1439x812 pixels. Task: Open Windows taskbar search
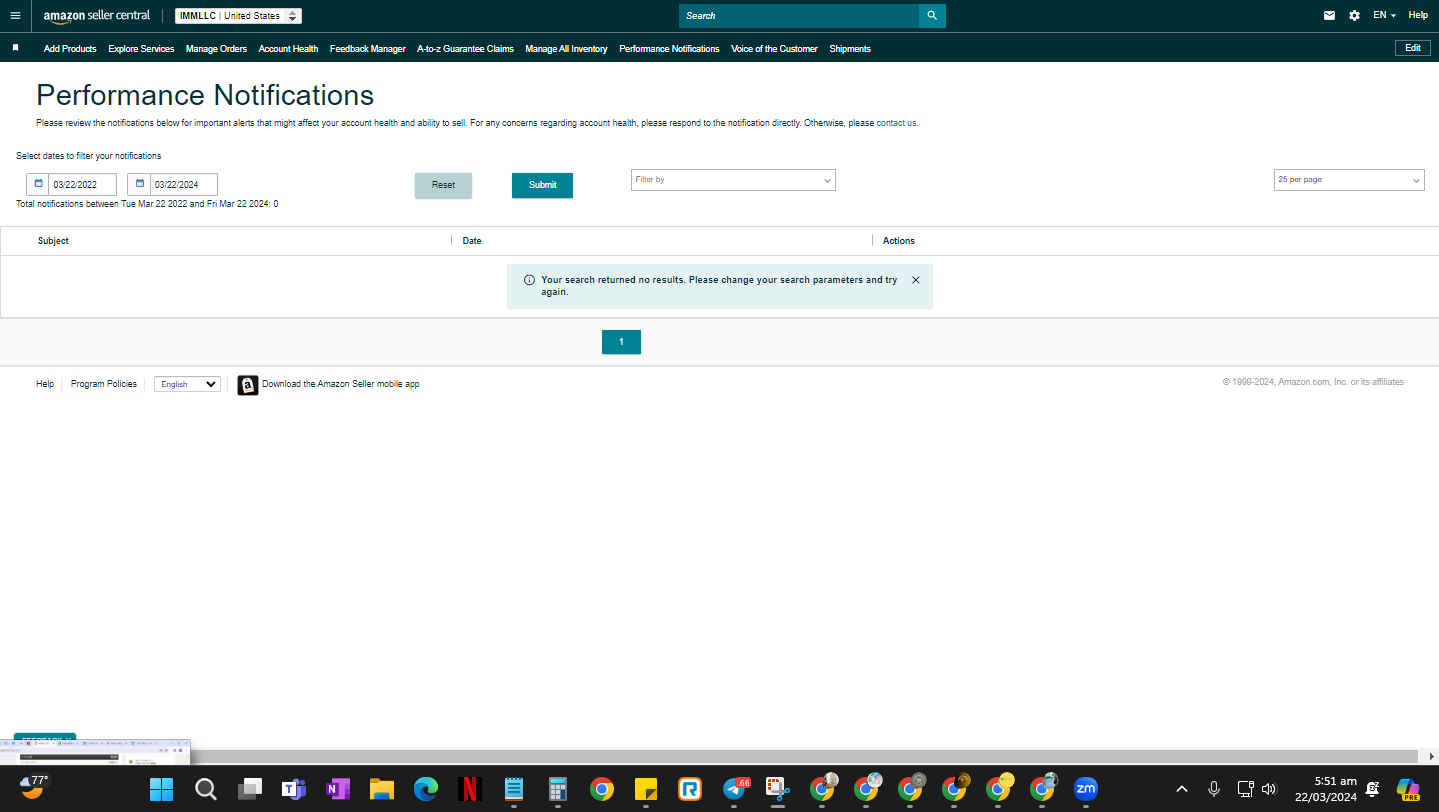click(206, 789)
